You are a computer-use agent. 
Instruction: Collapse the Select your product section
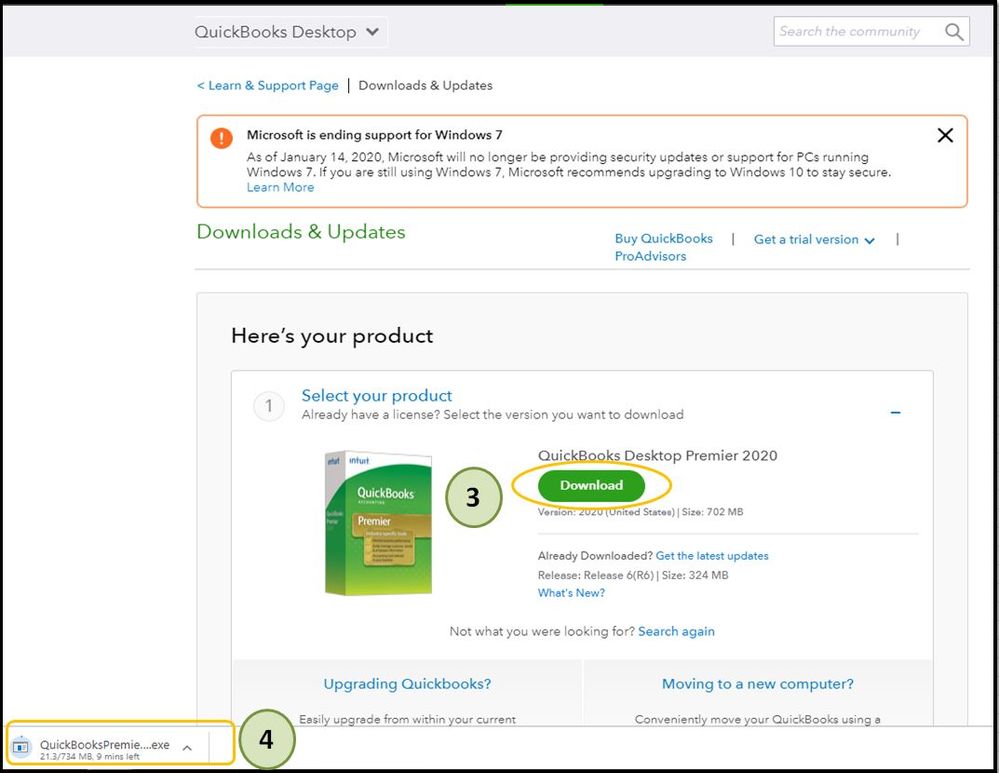(896, 412)
